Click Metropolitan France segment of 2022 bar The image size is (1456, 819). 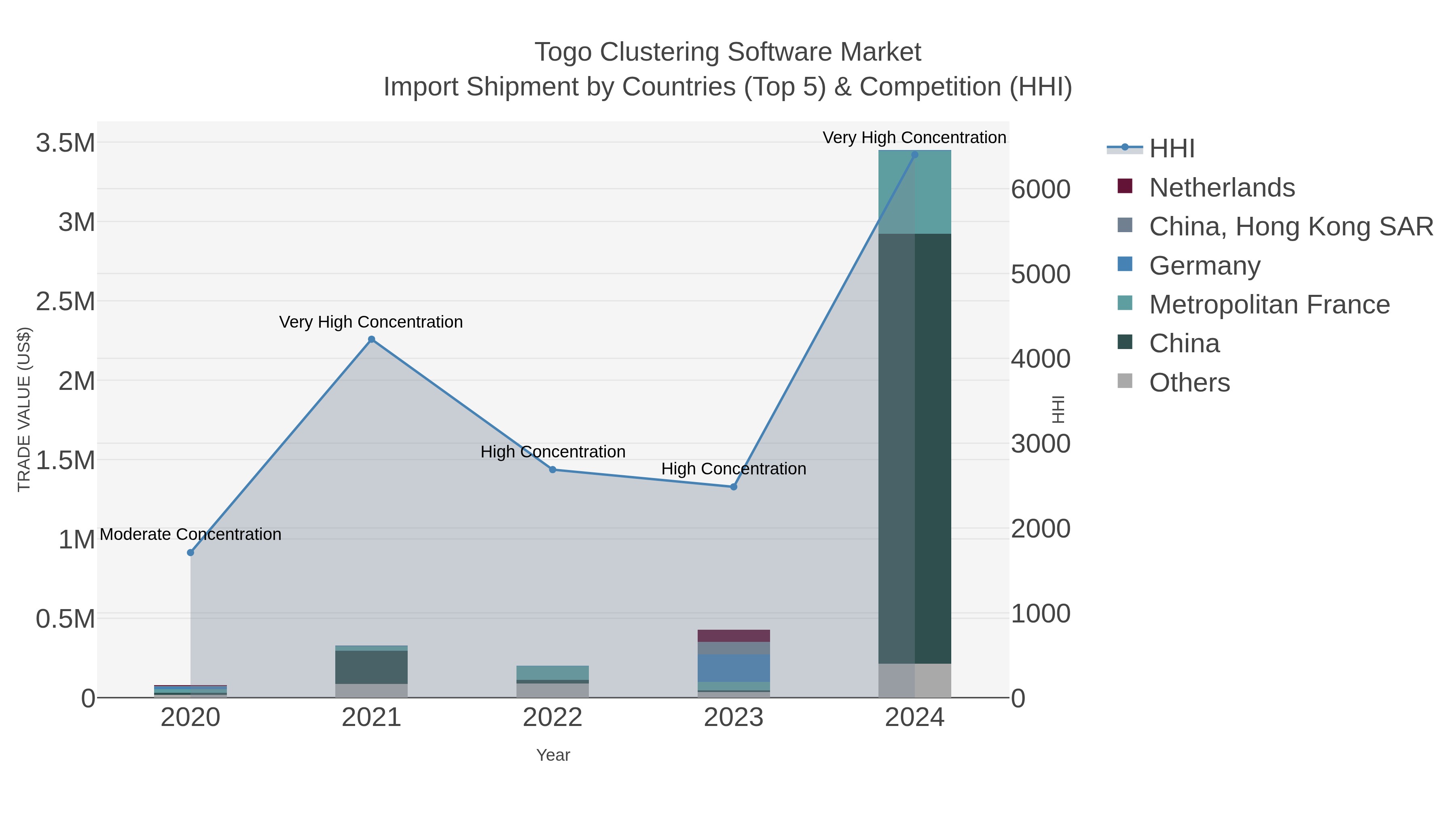pos(553,673)
